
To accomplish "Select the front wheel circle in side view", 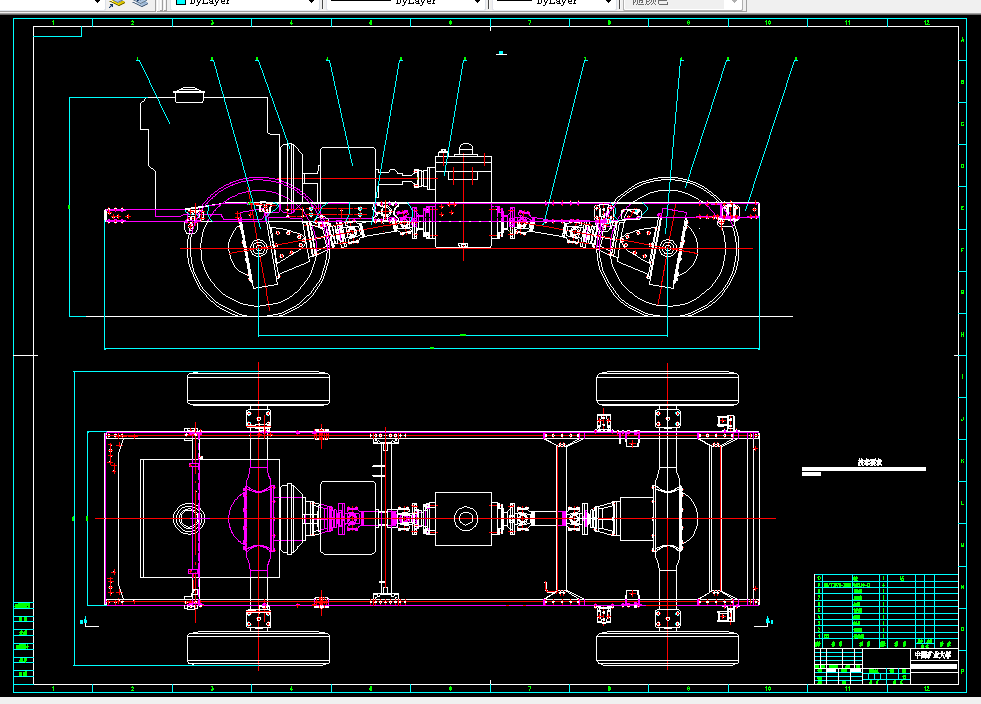I will [x=258, y=248].
